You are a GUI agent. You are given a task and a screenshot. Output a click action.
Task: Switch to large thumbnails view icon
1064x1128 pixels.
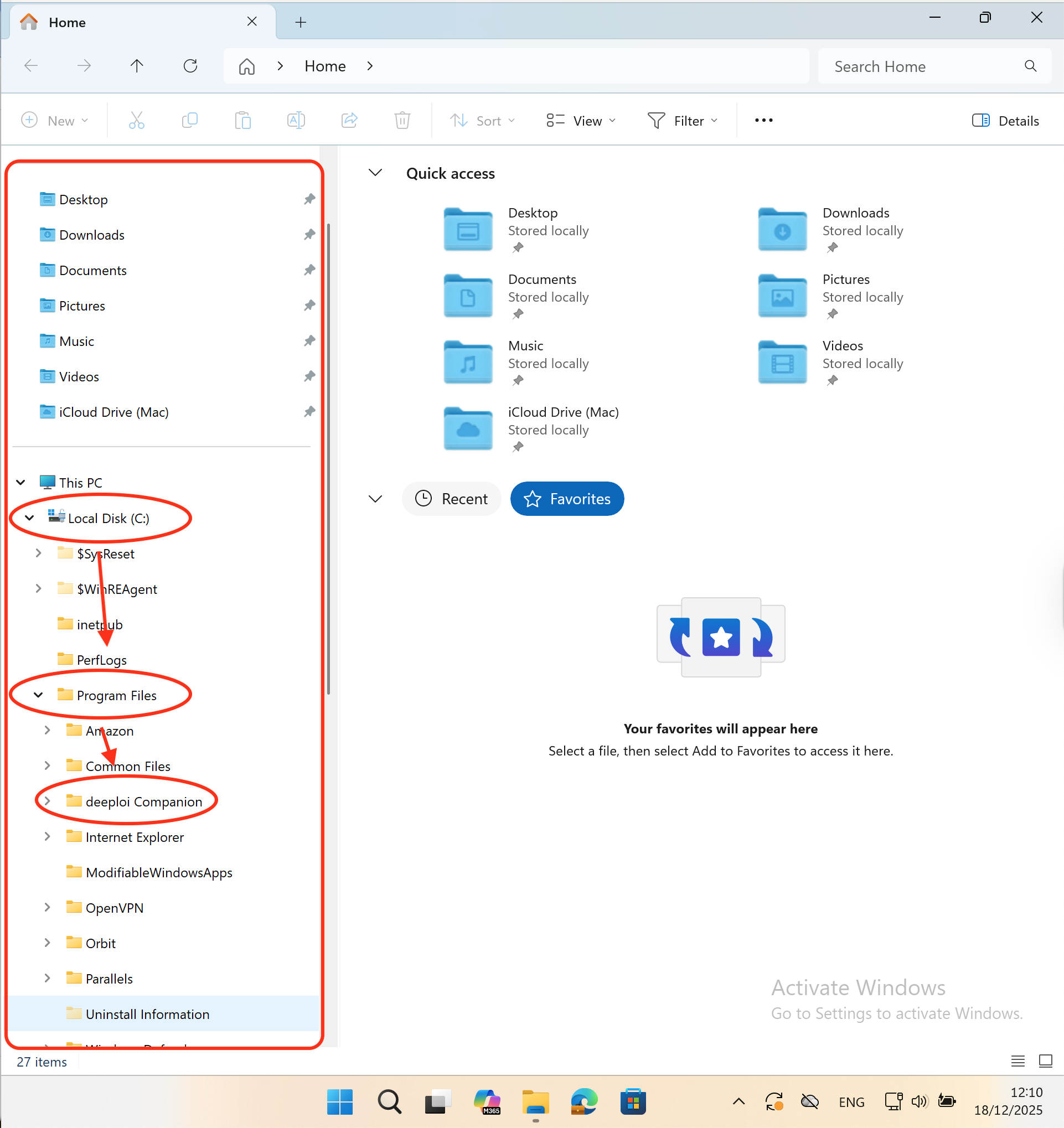point(1045,1061)
